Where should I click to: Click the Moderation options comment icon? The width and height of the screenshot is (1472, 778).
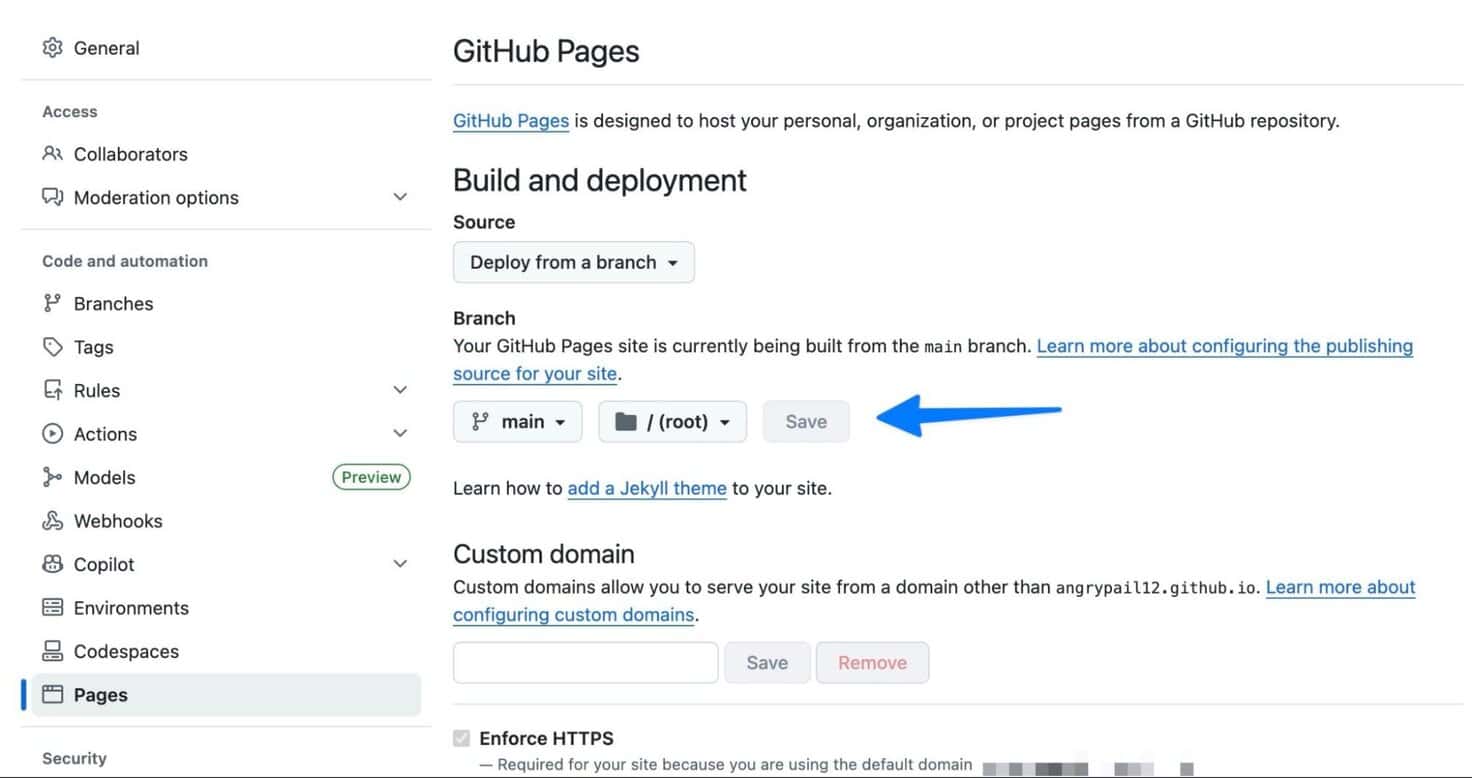click(52, 197)
